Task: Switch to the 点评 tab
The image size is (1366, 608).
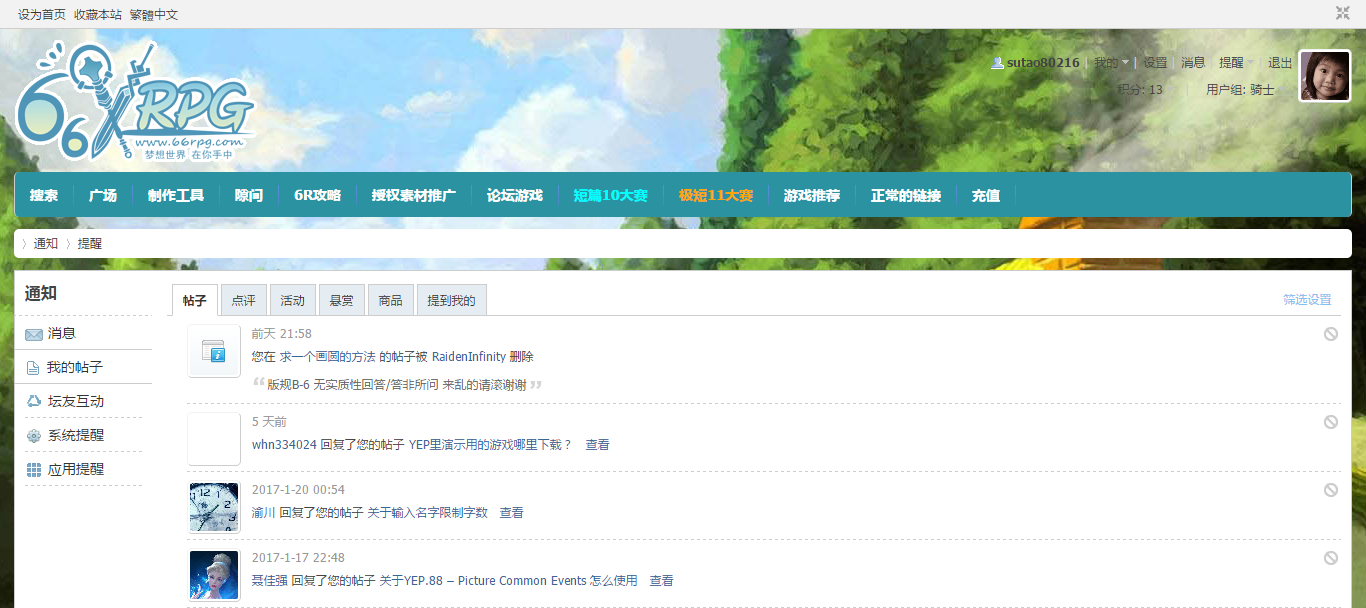Action: [x=244, y=300]
